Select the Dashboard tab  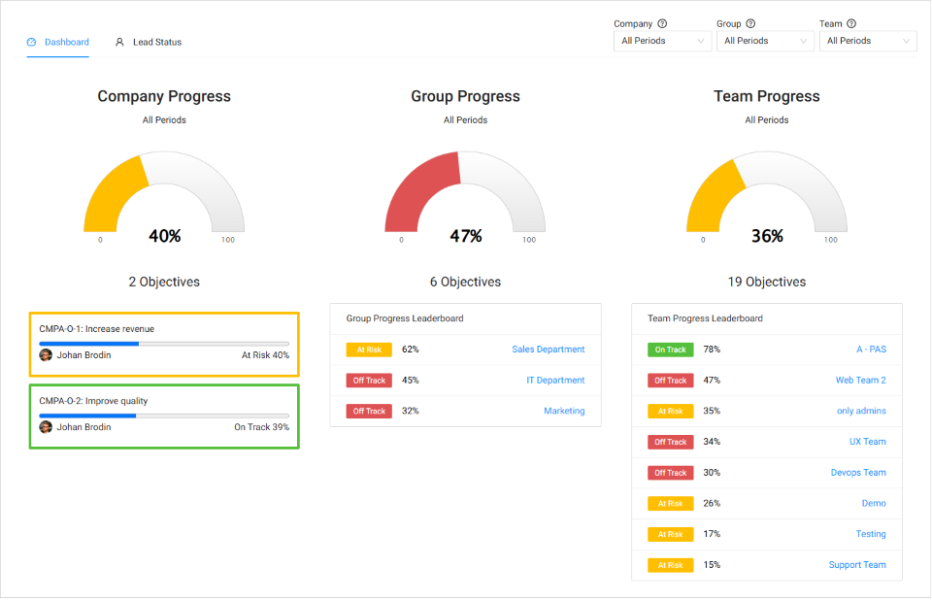(x=66, y=42)
